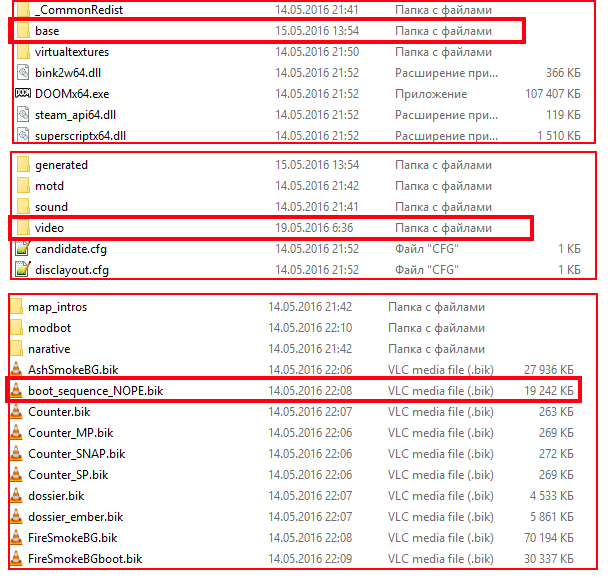Click the Counter_MP.bik VLC icon
This screenshot has height=581, width=613.
[x=16, y=432]
